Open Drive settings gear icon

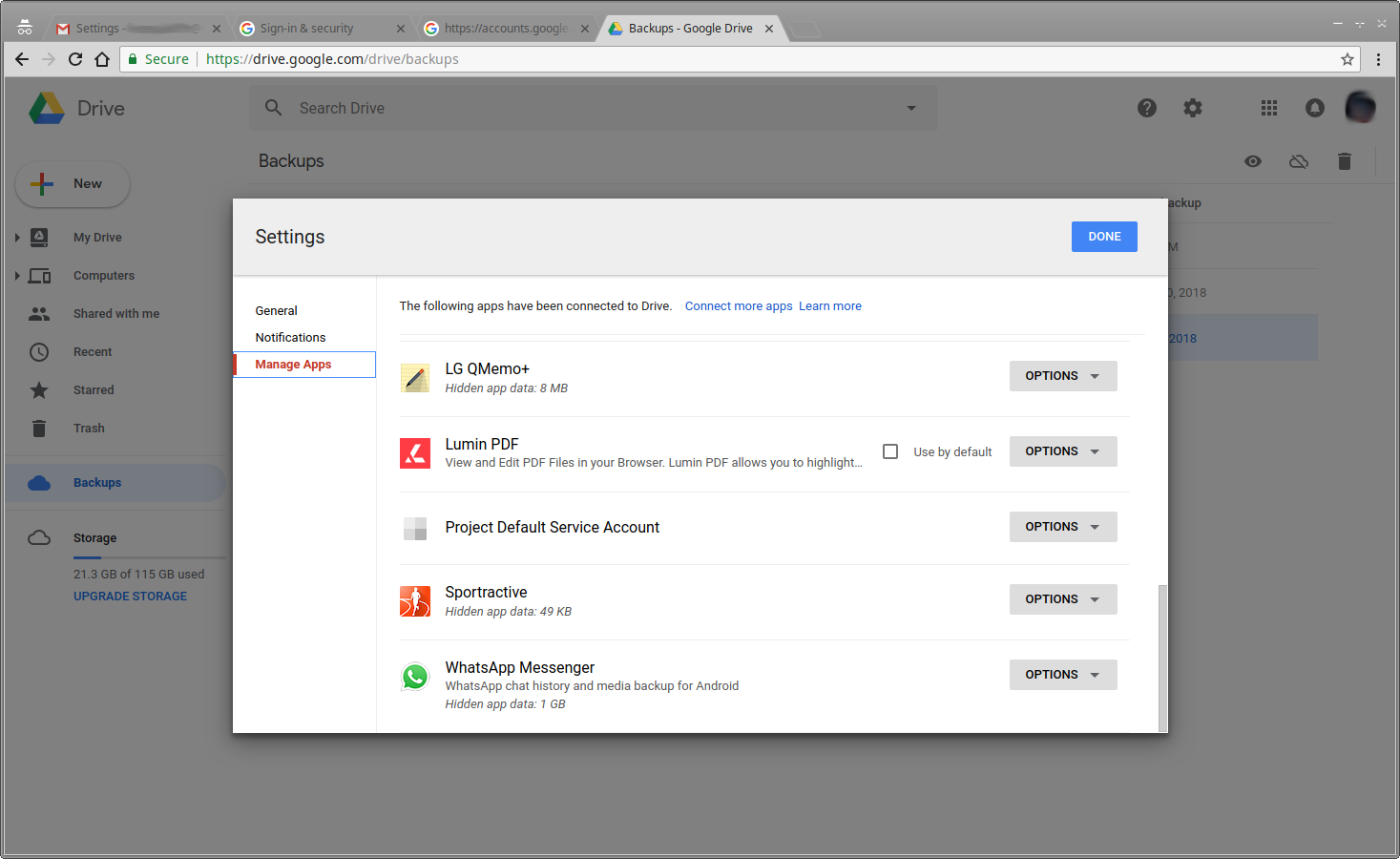pyautogui.click(x=1193, y=108)
